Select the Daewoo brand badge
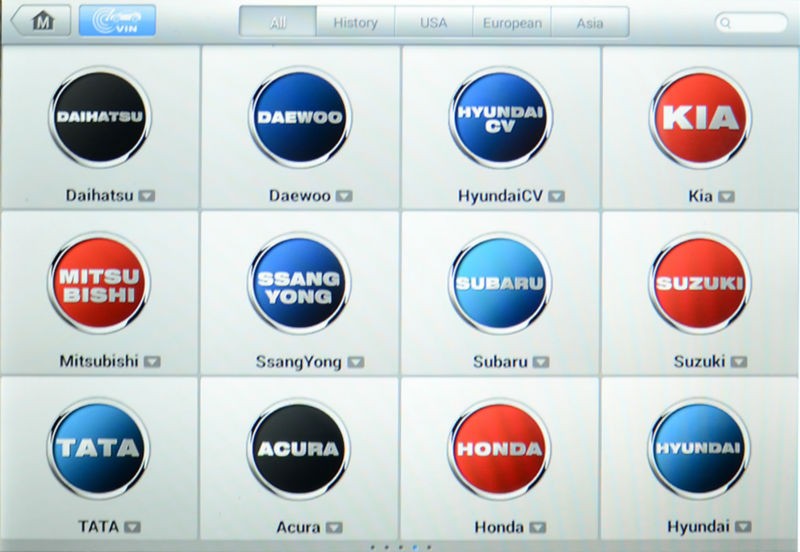 pos(299,117)
